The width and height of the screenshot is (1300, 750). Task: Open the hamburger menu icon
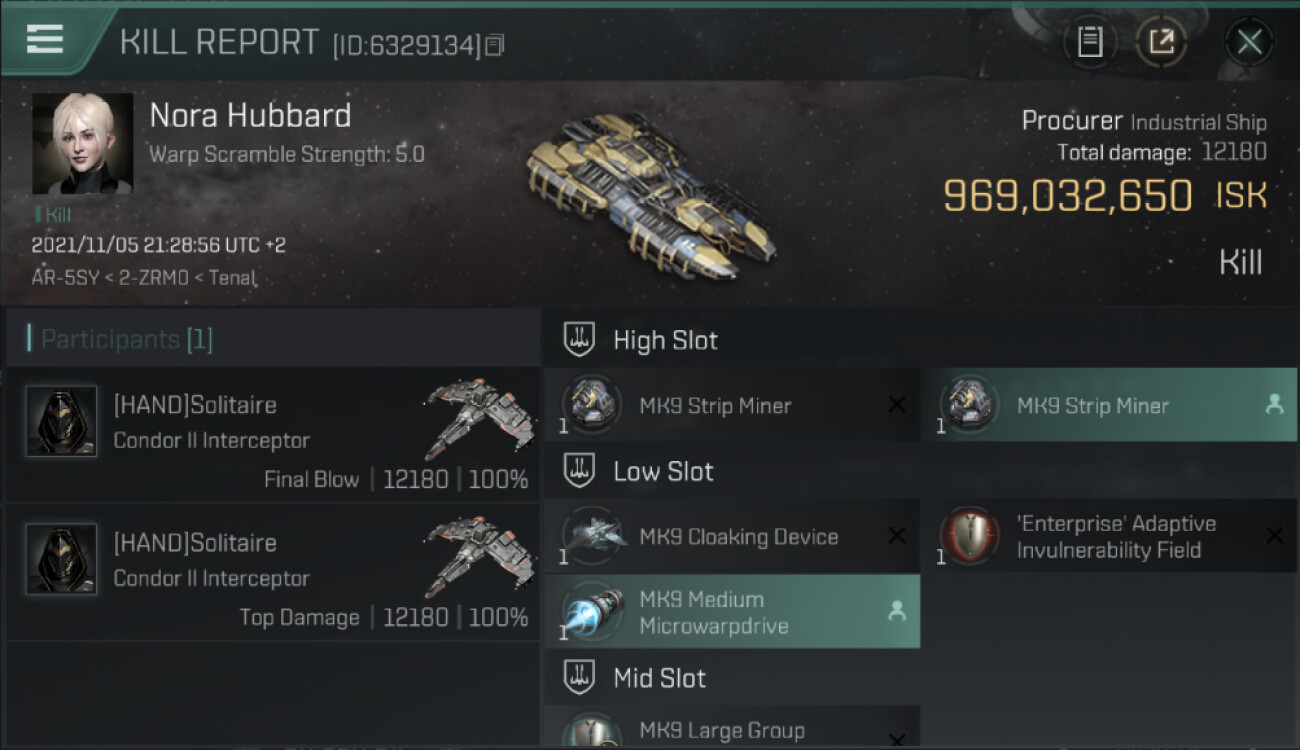point(45,39)
